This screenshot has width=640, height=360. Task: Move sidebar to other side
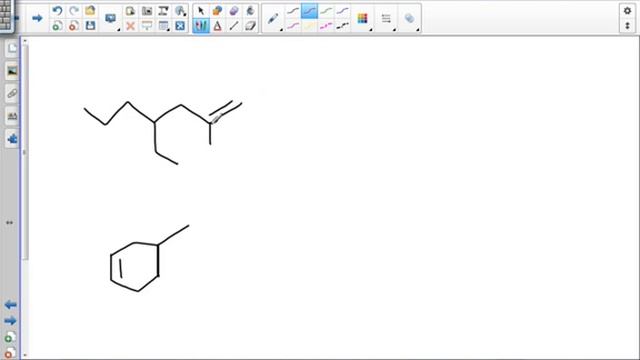(9, 222)
